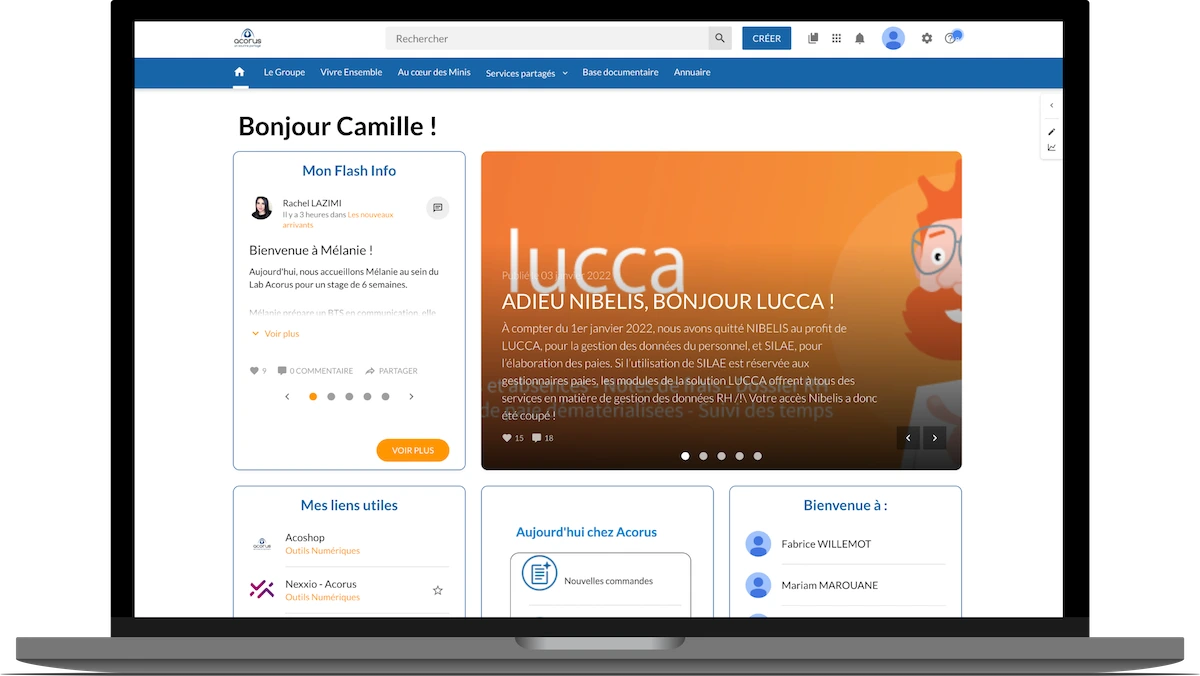Image resolution: width=1200 pixels, height=676 pixels.
Task: Go to the home icon tab
Action: 240,72
